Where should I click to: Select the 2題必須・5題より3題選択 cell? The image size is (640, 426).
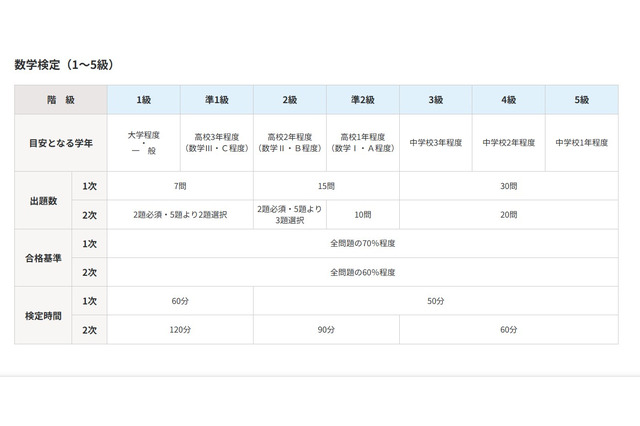click(x=290, y=214)
